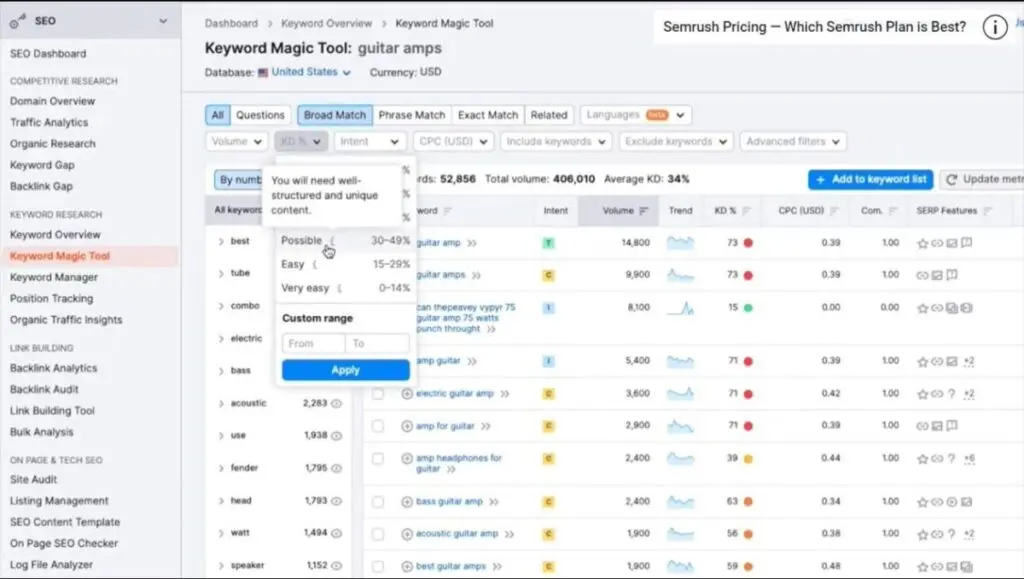Click the plus icon beside 'electric guitar amp'

[x=407, y=394]
